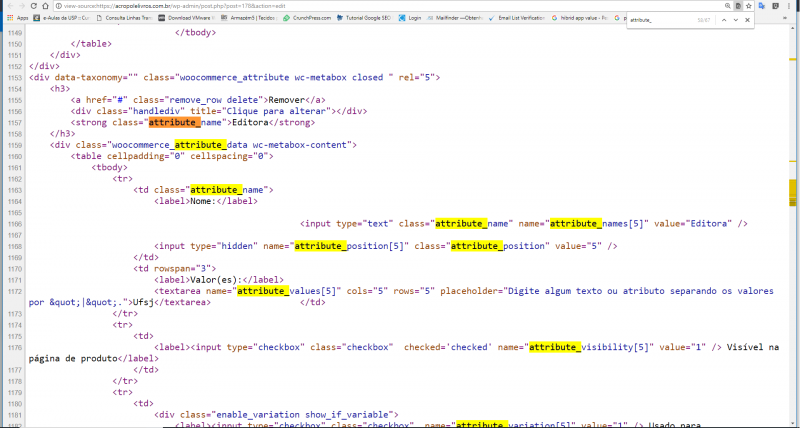800x428 pixels.
Task: Jump to next find result arrow
Action: (735, 19)
